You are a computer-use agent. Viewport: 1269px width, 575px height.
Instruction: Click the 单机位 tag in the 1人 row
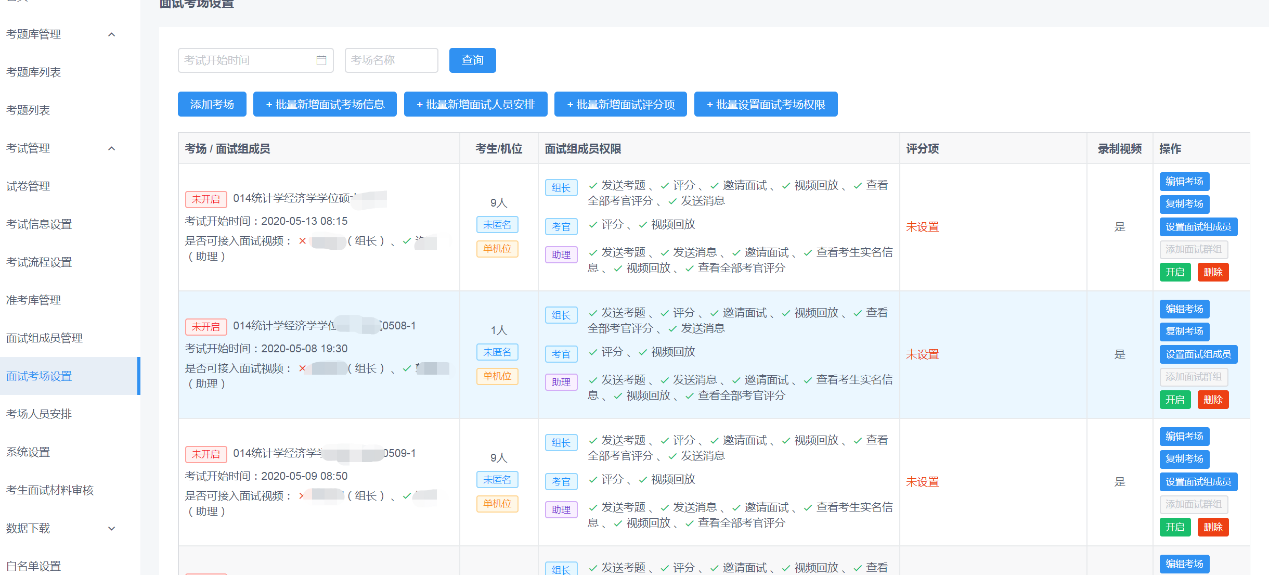(497, 376)
